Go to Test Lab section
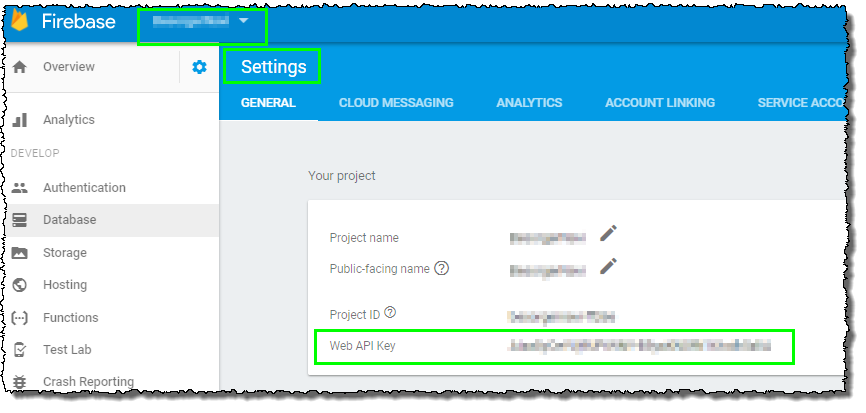The width and height of the screenshot is (866, 413). 69,350
